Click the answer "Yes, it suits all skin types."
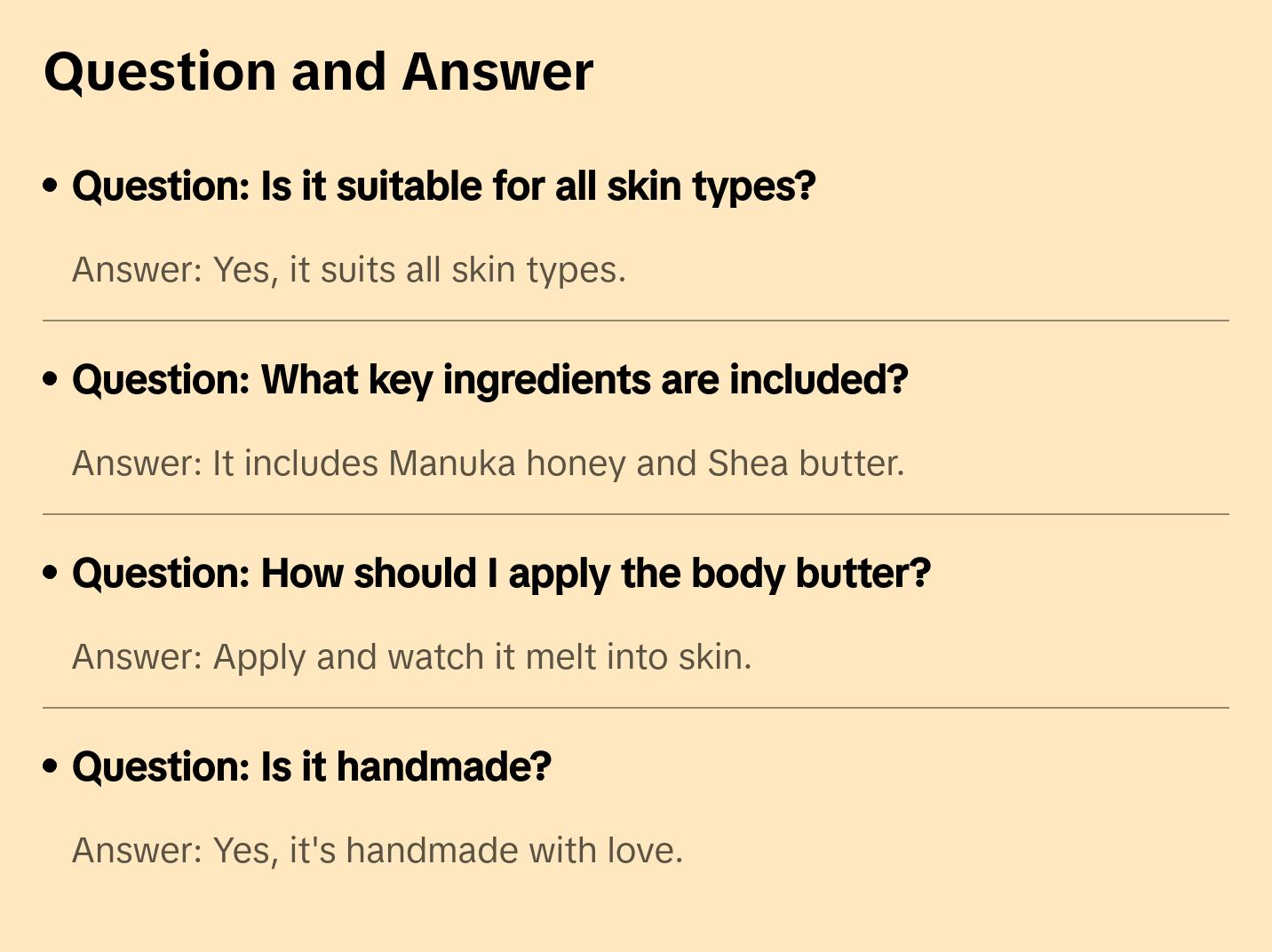 tap(349, 270)
